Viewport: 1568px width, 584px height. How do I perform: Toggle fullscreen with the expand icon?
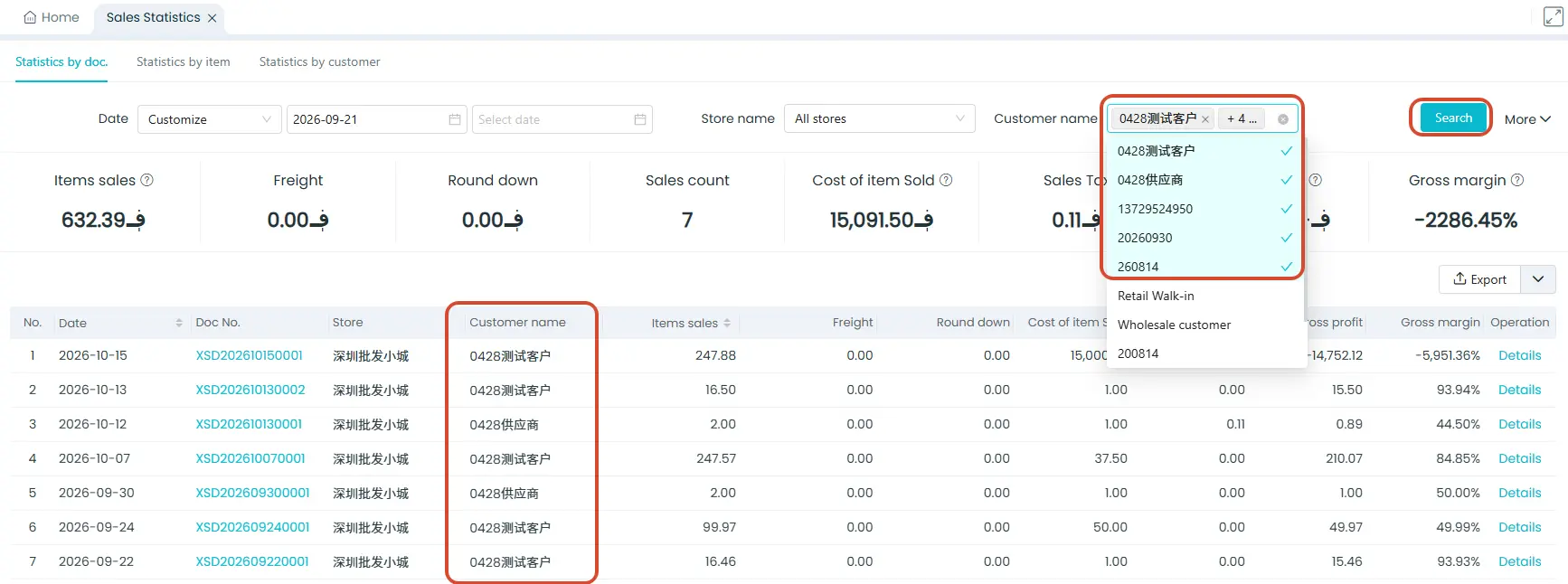click(1553, 16)
